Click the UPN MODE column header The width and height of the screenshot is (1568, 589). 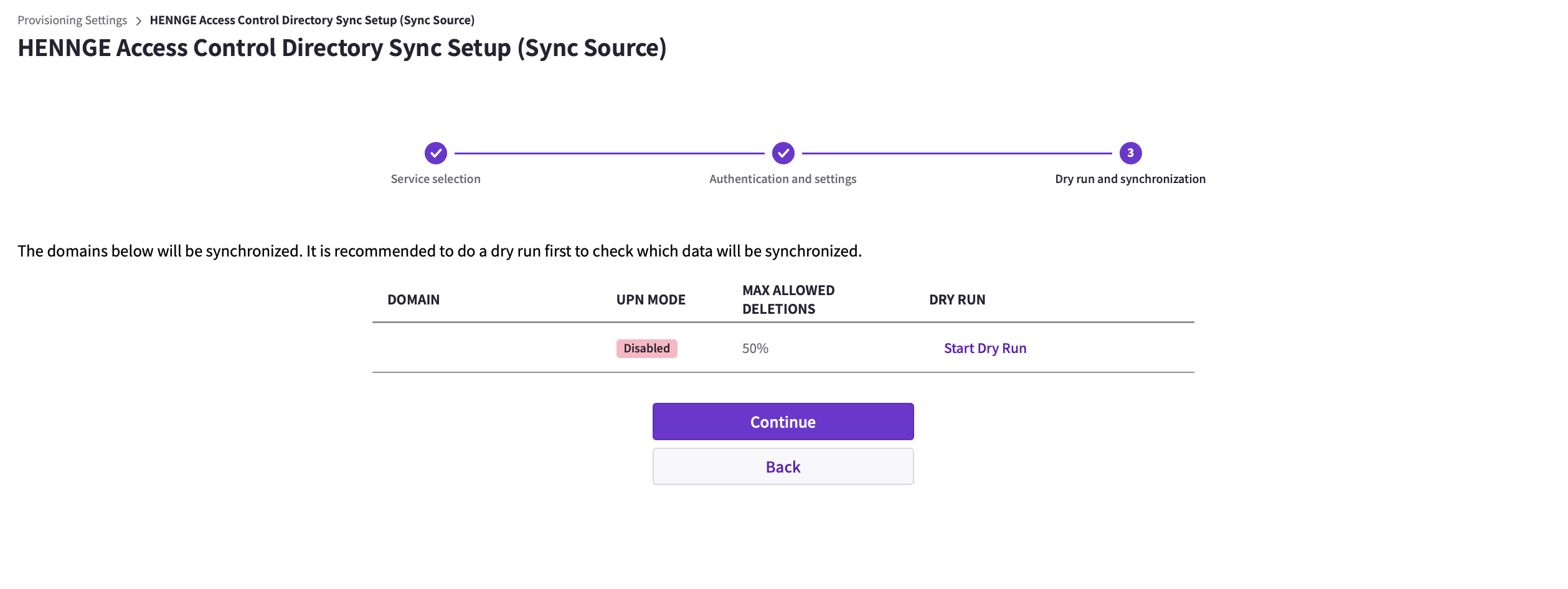651,300
